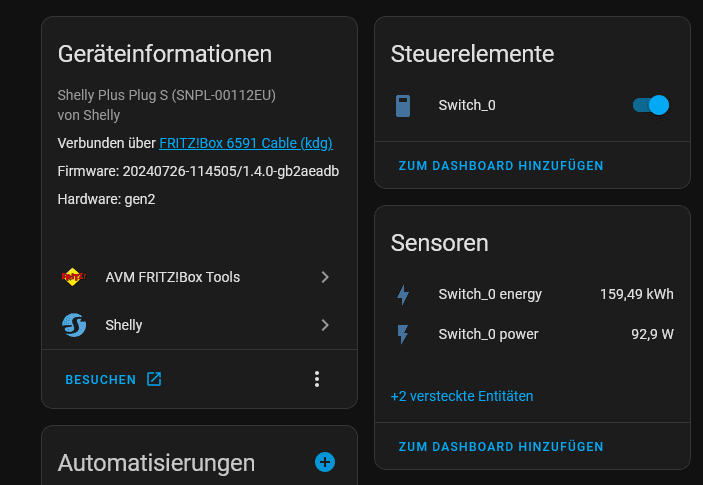Click the Switch_0 plug device icon
The width and height of the screenshot is (703, 485).
coord(403,106)
